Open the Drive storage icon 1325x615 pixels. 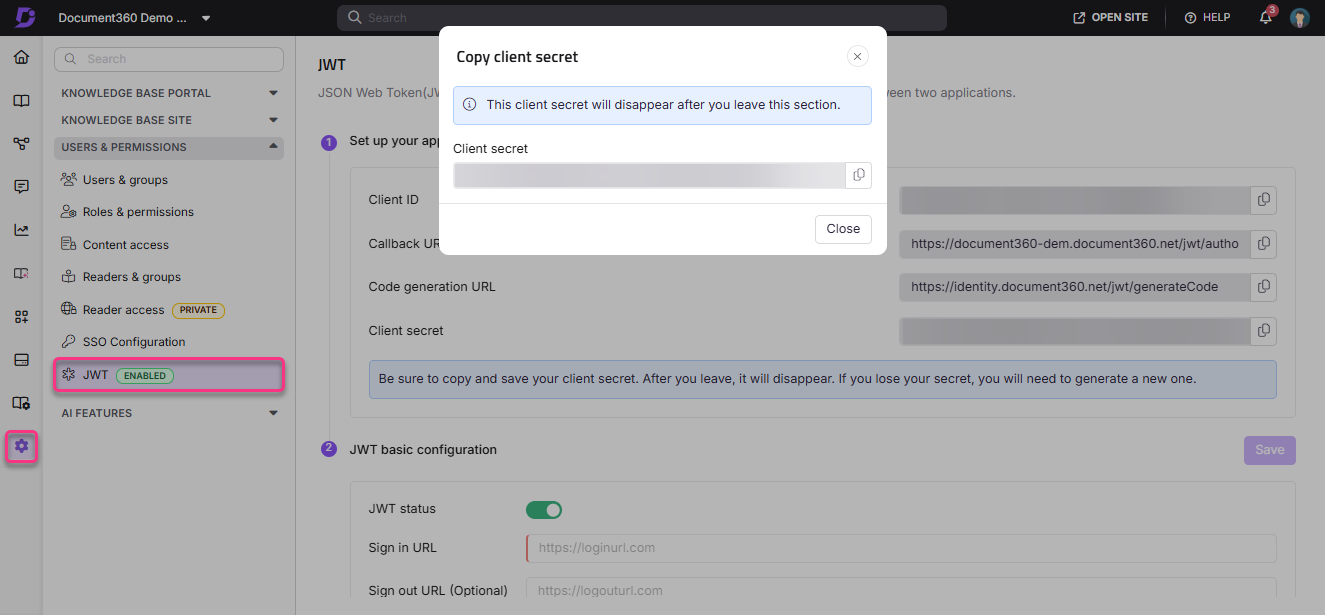point(21,359)
